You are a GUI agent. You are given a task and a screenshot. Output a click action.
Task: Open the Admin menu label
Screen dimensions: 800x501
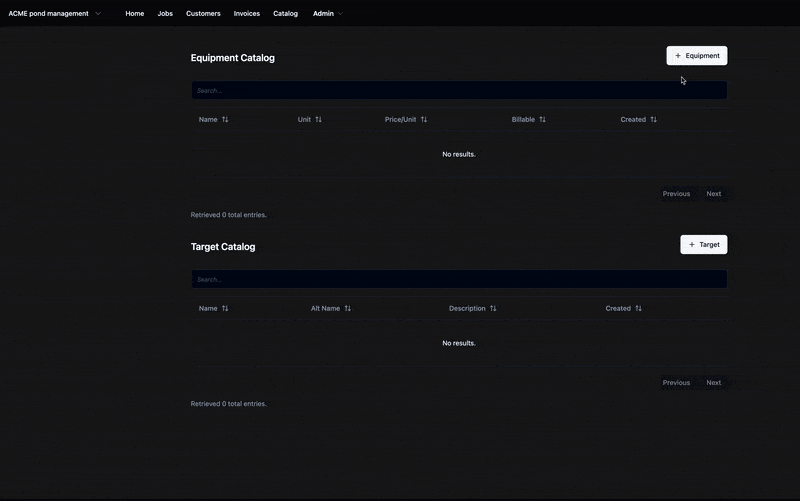[323, 14]
